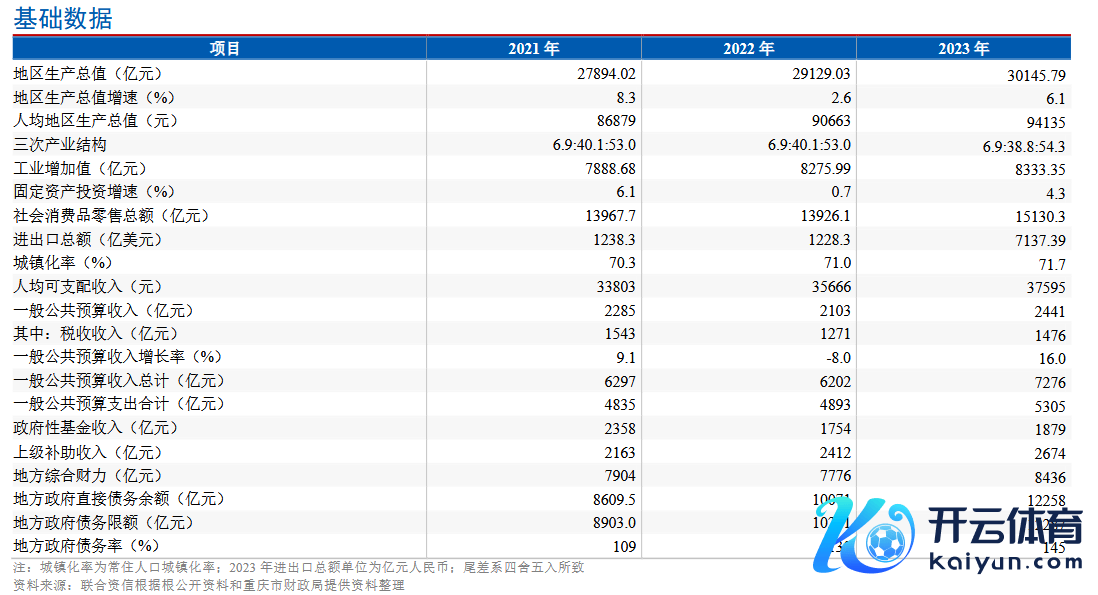
Task: Click the 三次产业结构 row label
Action: [60, 145]
